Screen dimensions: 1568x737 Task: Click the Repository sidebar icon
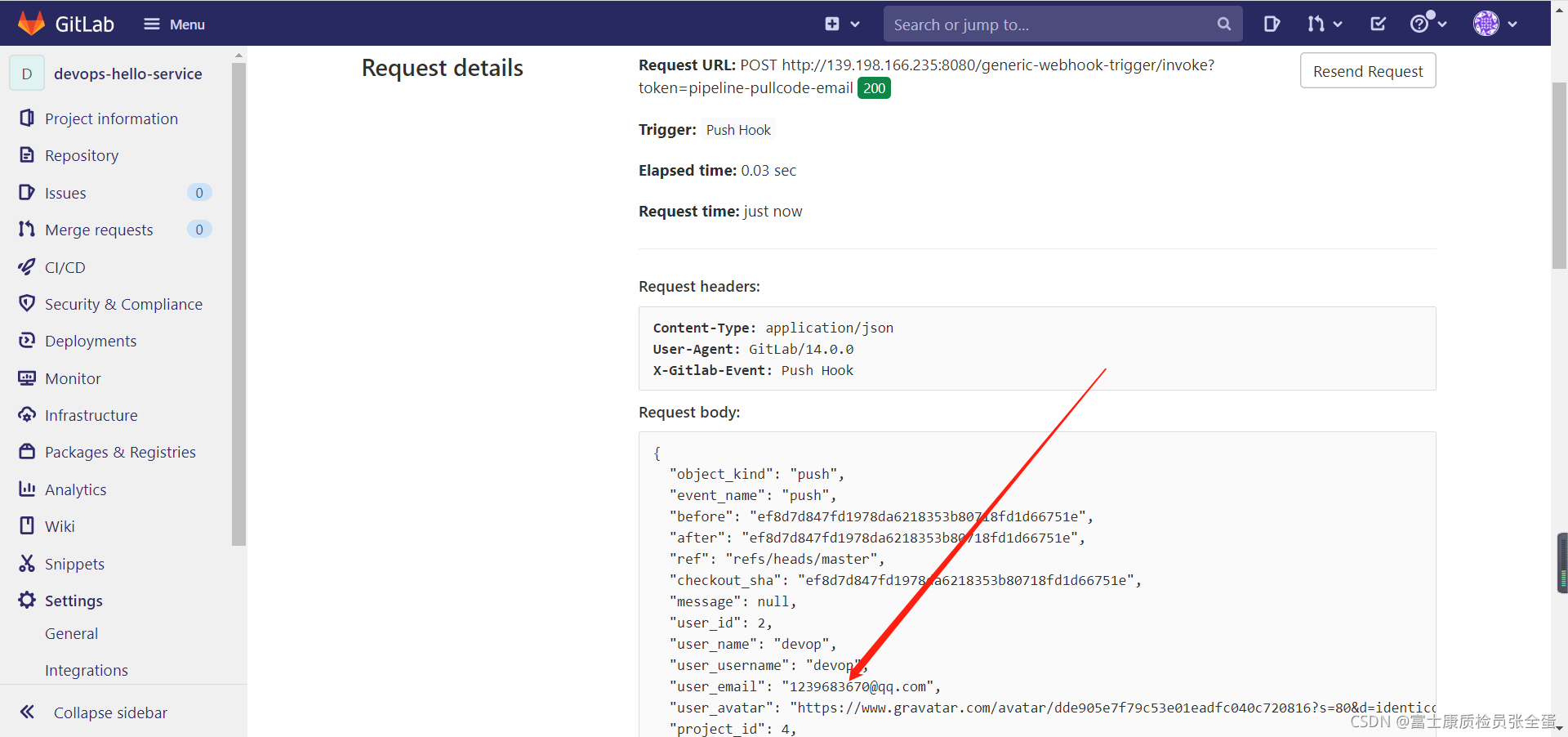[x=27, y=155]
